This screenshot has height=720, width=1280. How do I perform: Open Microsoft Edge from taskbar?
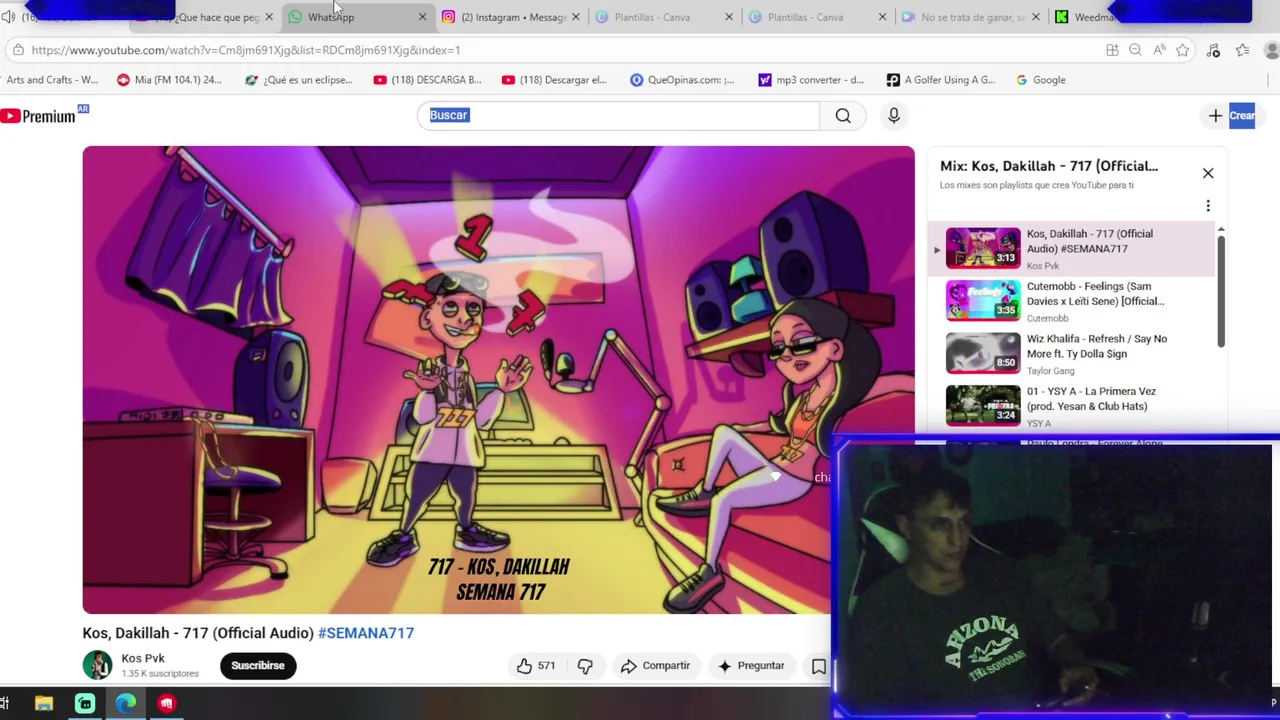[x=126, y=704]
